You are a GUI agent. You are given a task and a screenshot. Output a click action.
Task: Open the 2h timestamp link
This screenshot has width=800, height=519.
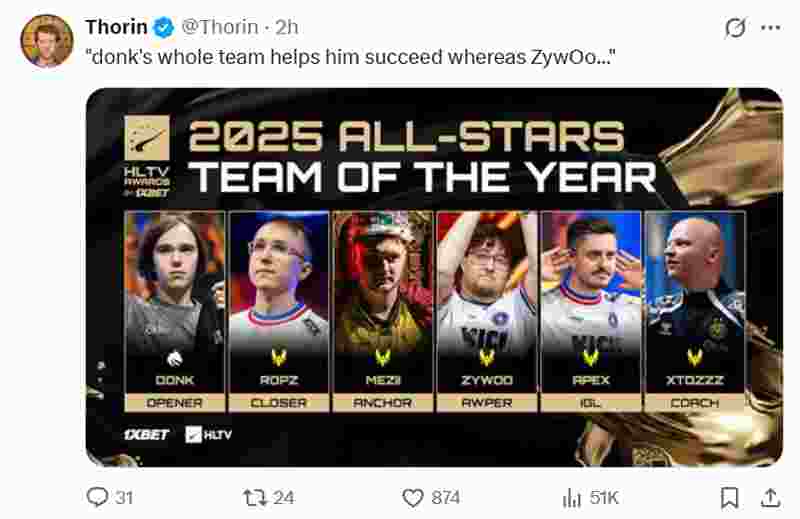pos(288,27)
